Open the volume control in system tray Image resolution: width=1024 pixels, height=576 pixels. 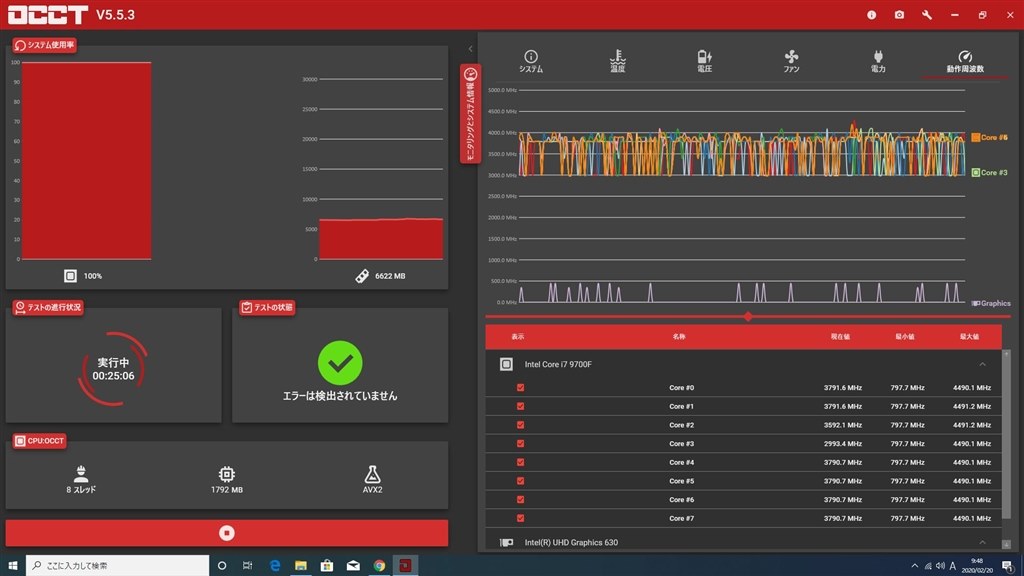(940, 566)
